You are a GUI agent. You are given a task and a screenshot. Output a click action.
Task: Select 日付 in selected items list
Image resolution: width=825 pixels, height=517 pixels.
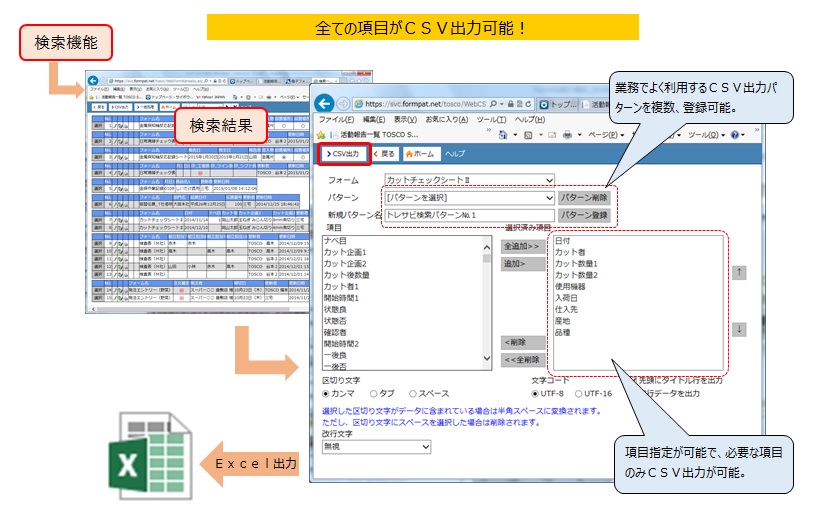coord(562,241)
